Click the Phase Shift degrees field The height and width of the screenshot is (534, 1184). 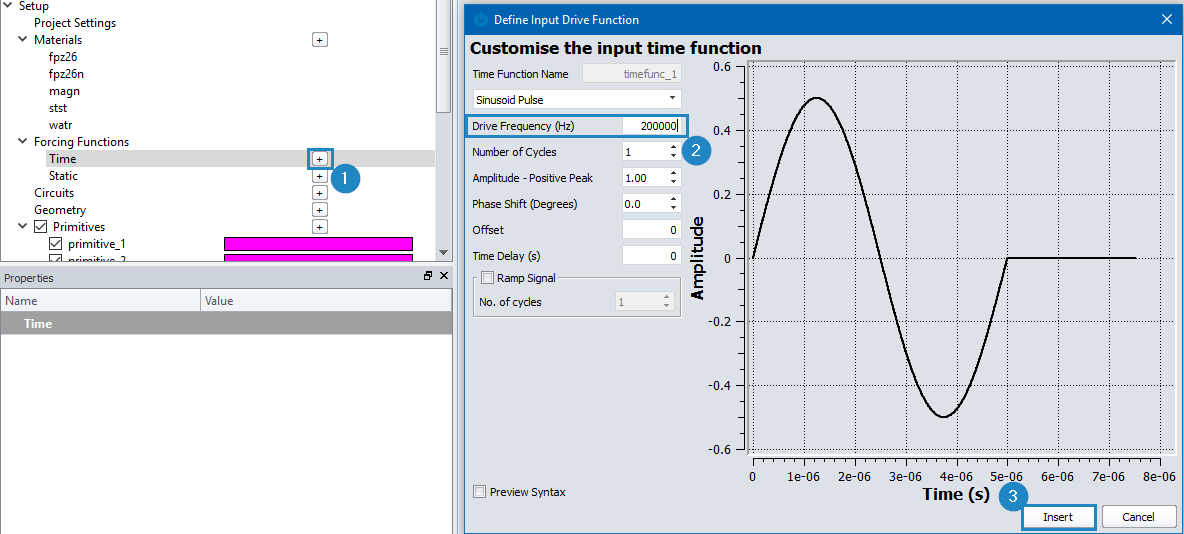(645, 204)
